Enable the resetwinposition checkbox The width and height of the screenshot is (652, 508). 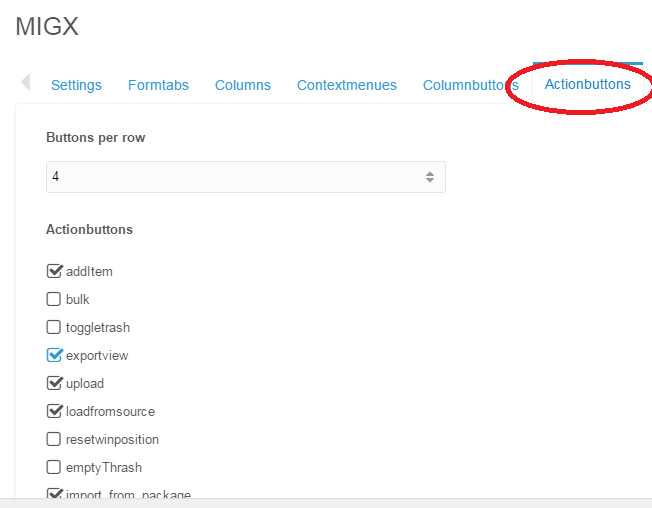click(54, 439)
